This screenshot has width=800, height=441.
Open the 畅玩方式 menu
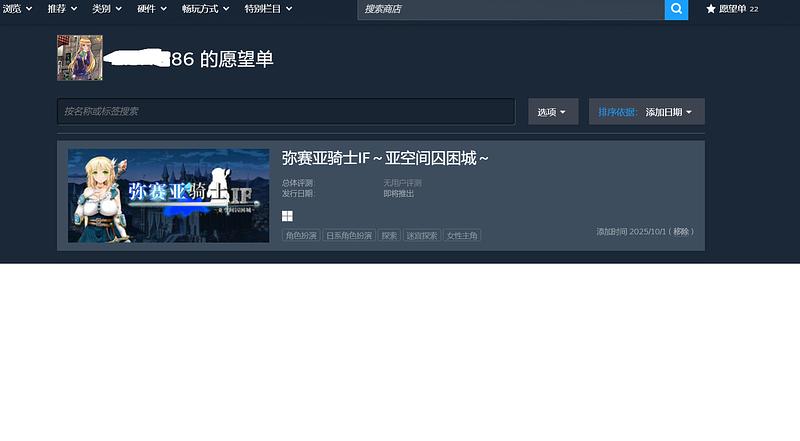coord(204,9)
